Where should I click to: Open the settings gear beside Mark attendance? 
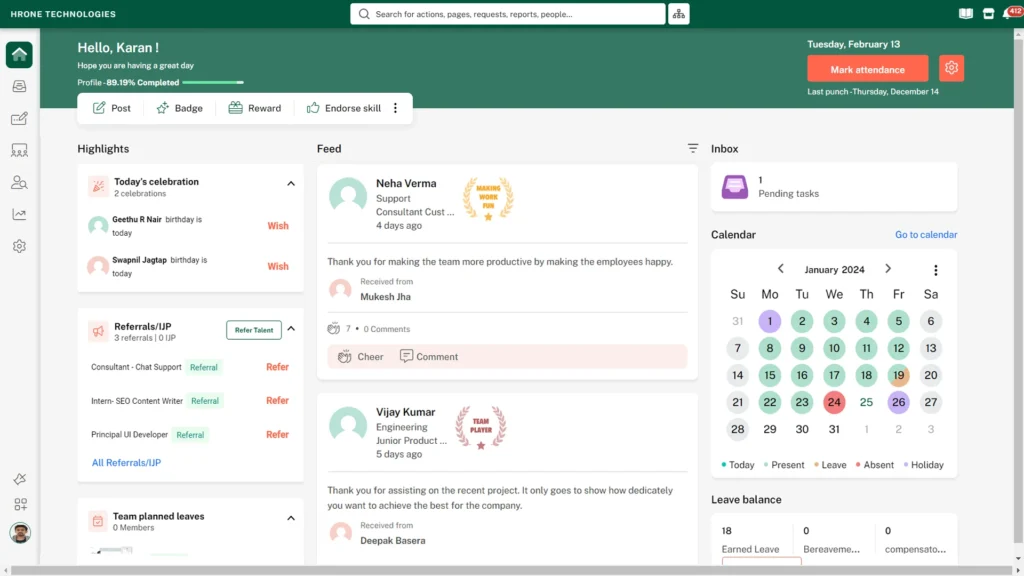pyautogui.click(x=950, y=68)
